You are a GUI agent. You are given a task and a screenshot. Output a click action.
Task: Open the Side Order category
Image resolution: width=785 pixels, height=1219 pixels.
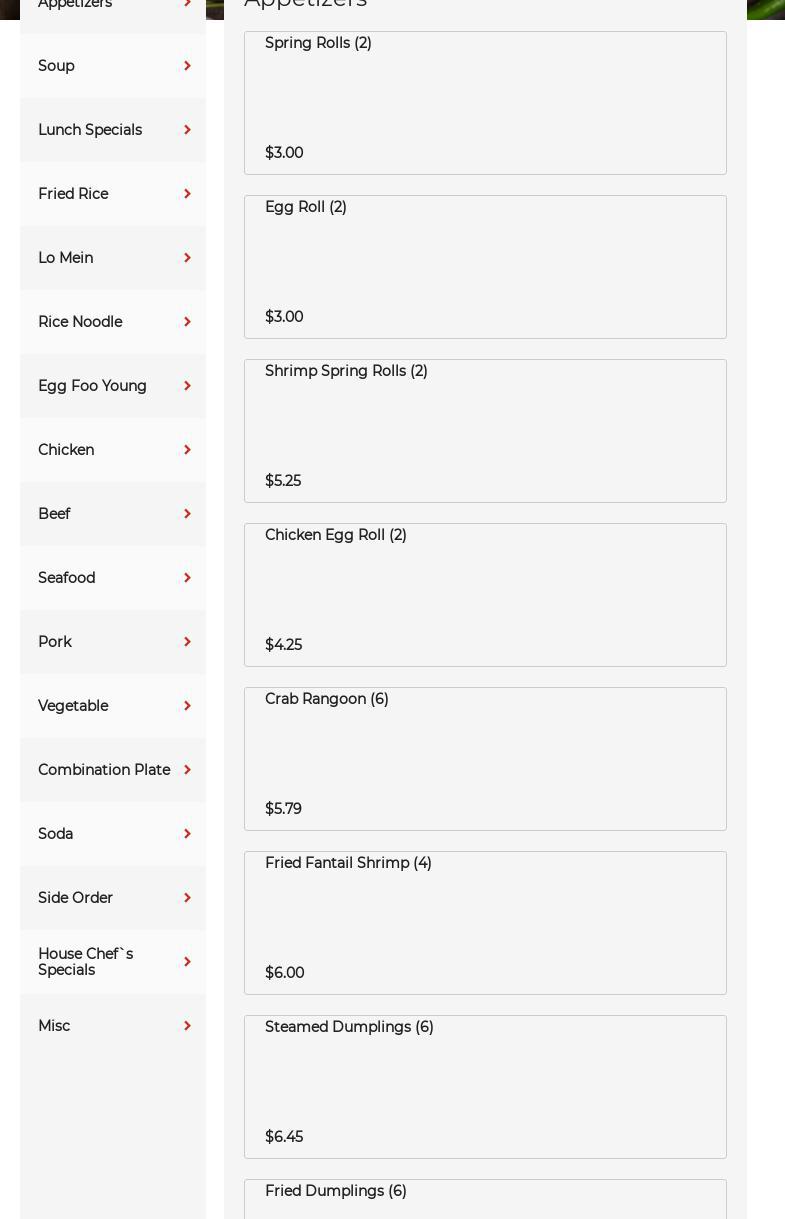76,898
